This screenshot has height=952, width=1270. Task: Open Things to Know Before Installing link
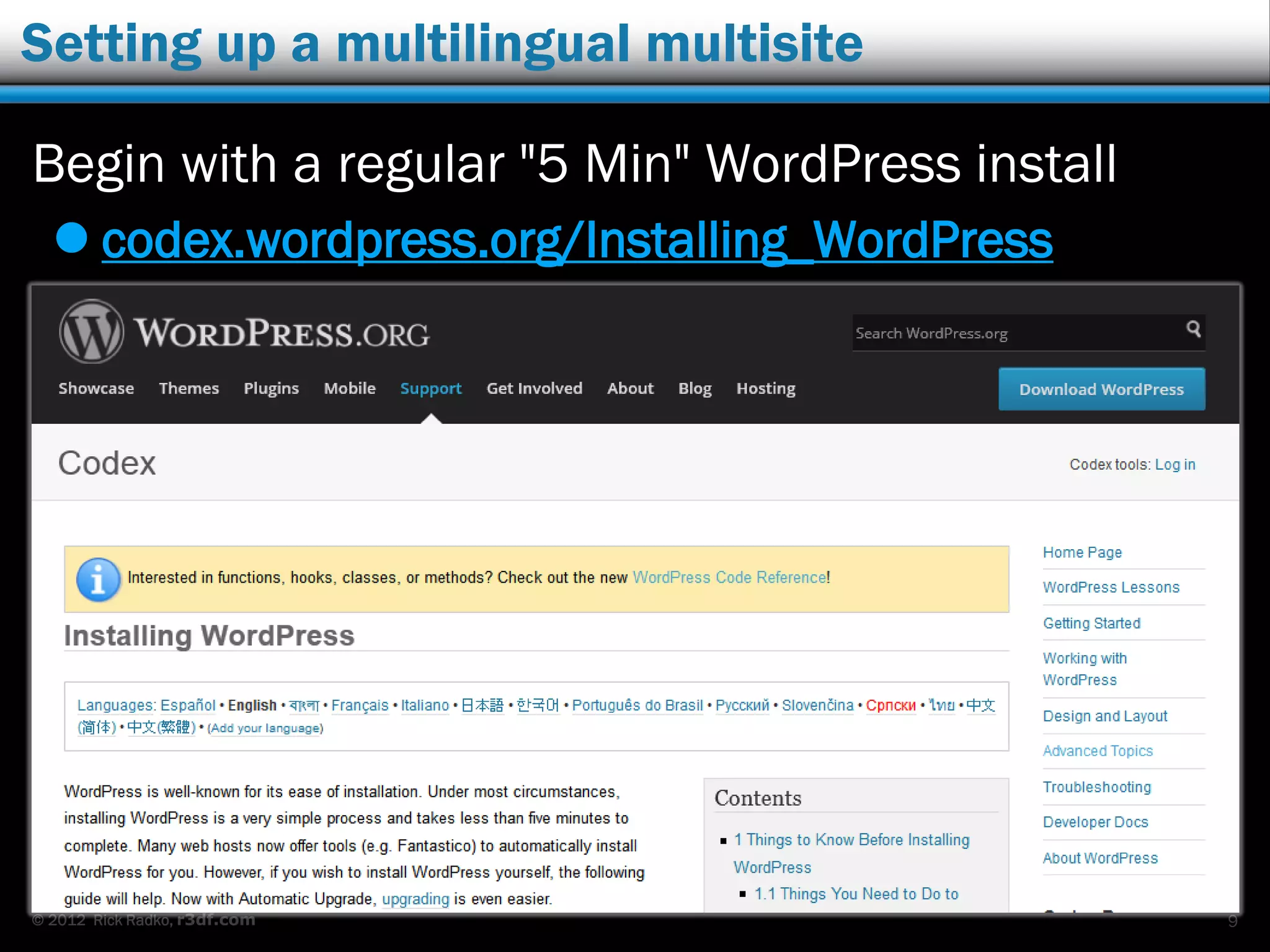click(x=851, y=853)
